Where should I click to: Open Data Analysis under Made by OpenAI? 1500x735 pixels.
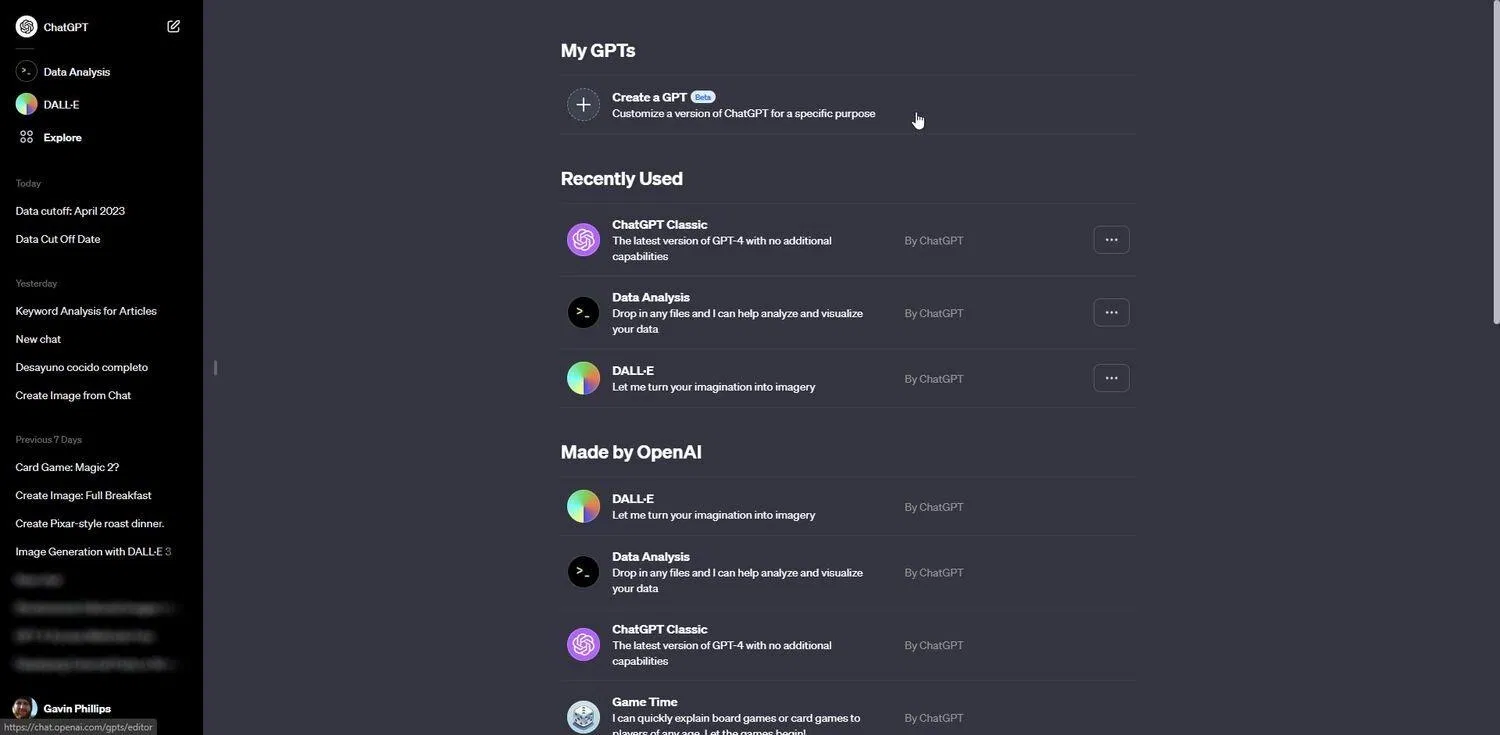click(650, 557)
